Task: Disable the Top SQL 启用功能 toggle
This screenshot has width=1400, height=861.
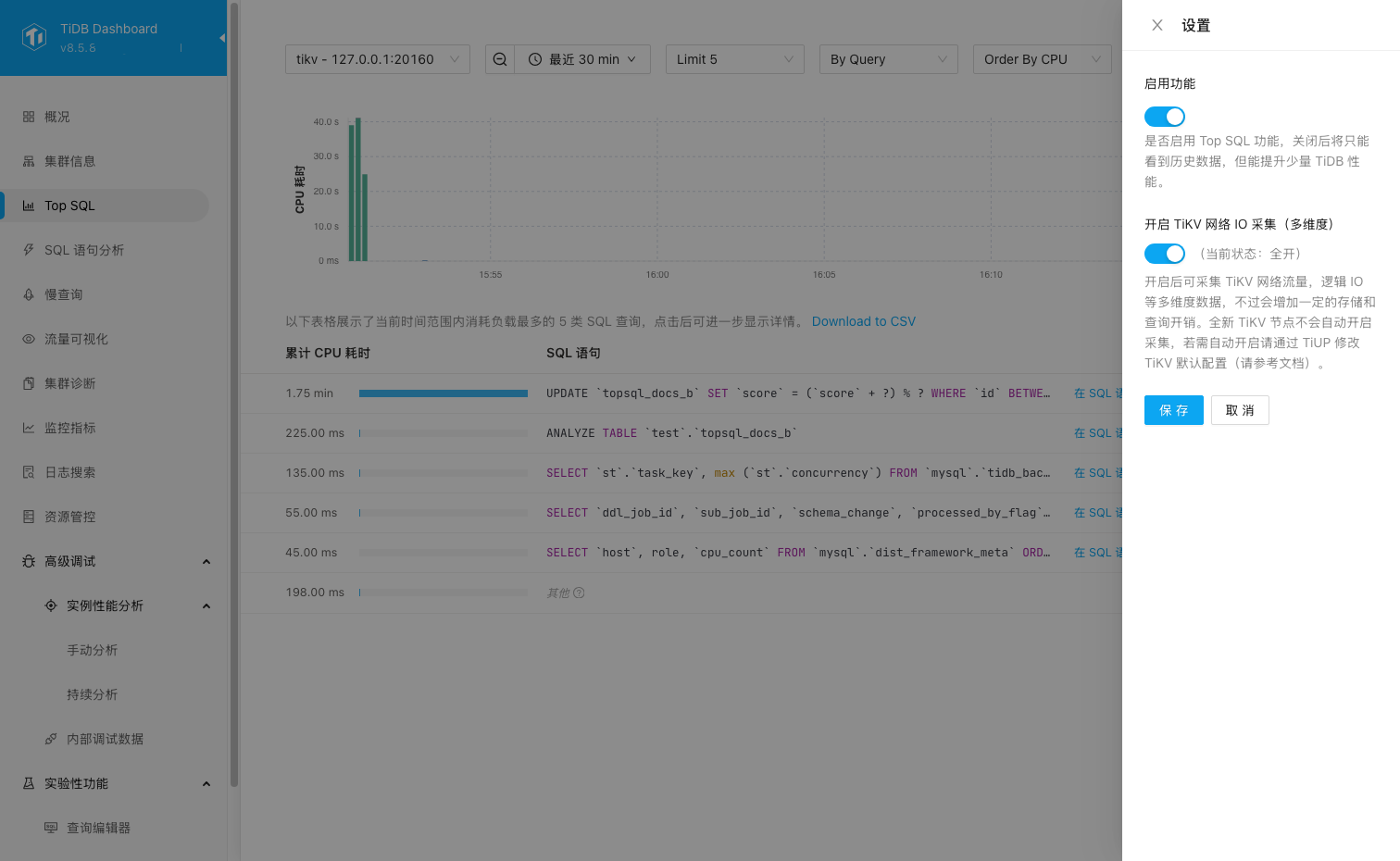Action: (x=1164, y=116)
